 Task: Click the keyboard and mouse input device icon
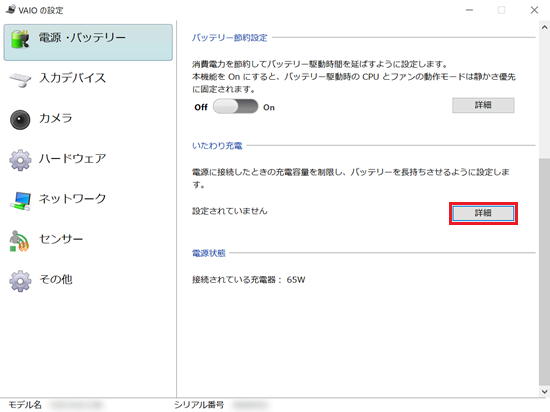point(20,80)
